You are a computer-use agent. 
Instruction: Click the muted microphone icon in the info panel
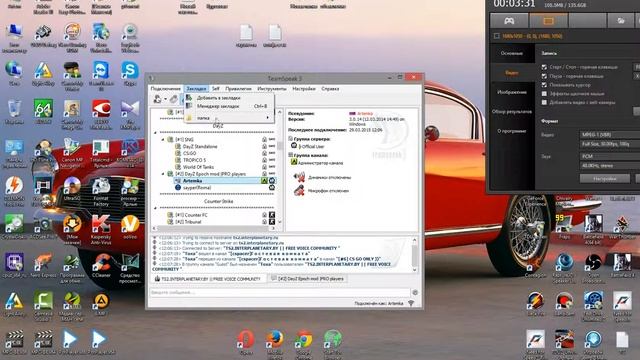tap(299, 190)
